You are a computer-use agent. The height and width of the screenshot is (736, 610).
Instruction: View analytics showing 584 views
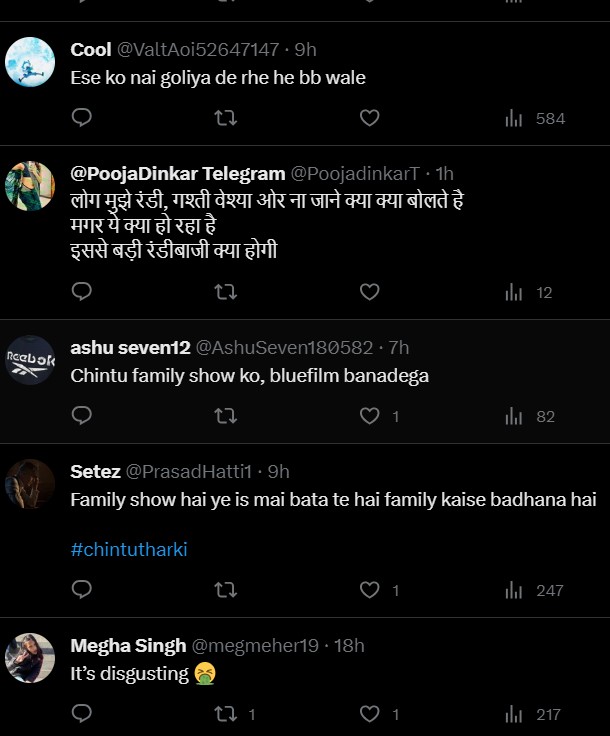point(535,118)
